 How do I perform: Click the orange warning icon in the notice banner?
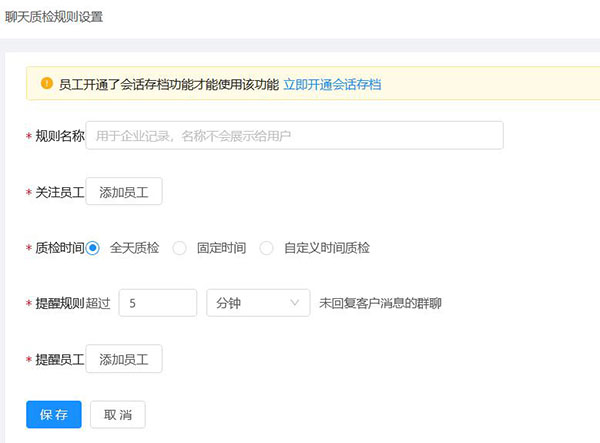[47, 83]
